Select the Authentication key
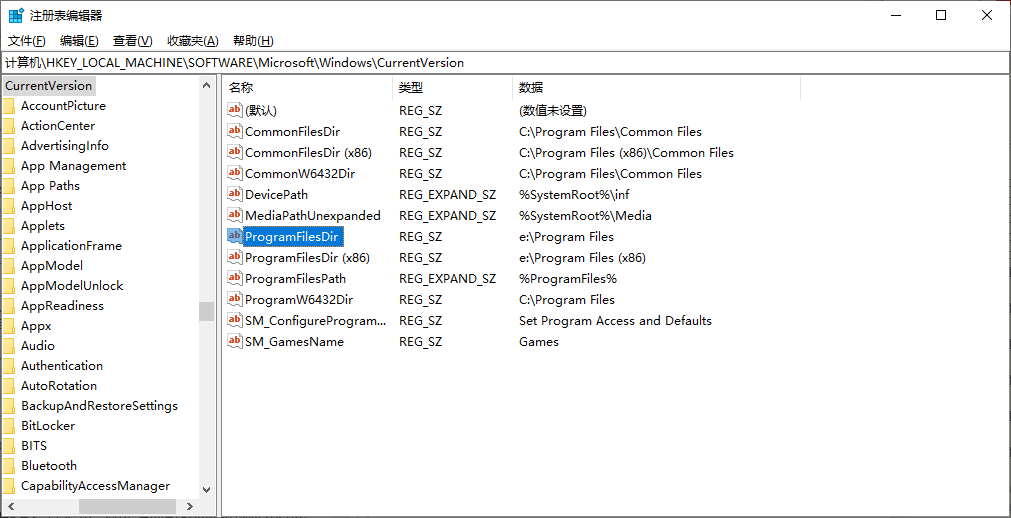This screenshot has width=1011, height=518. tap(61, 366)
